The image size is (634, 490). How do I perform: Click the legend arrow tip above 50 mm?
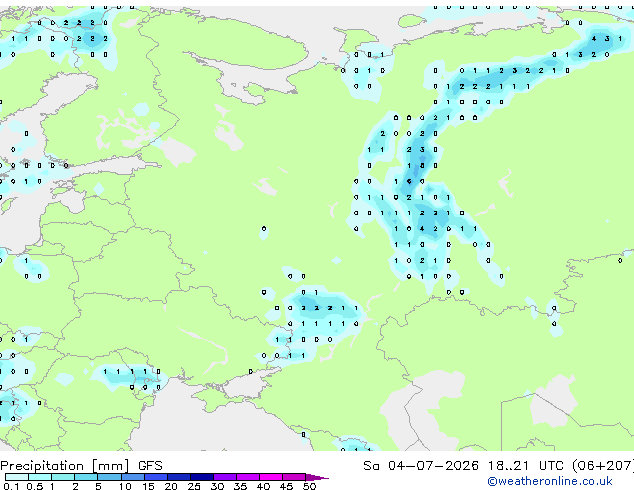tap(317, 477)
